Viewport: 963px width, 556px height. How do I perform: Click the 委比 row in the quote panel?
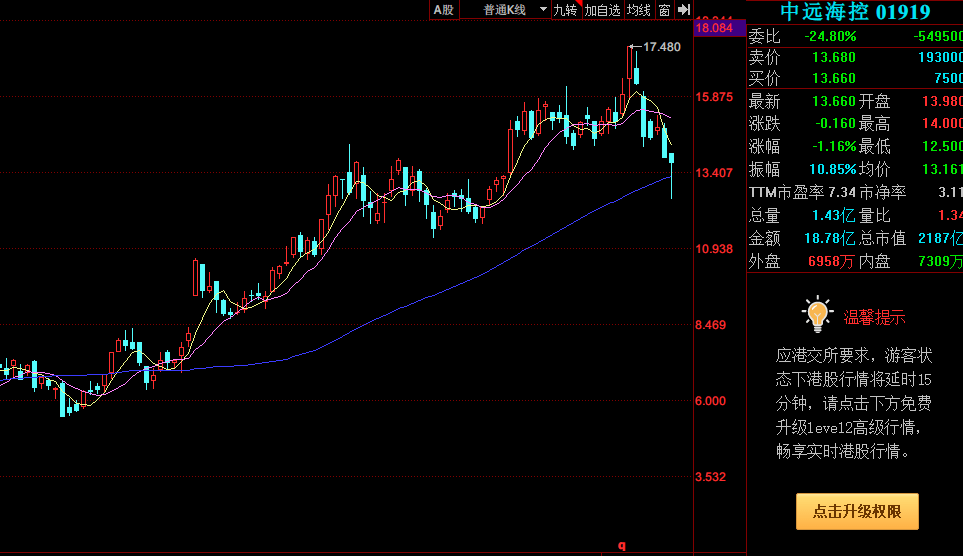pyautogui.click(x=765, y=36)
